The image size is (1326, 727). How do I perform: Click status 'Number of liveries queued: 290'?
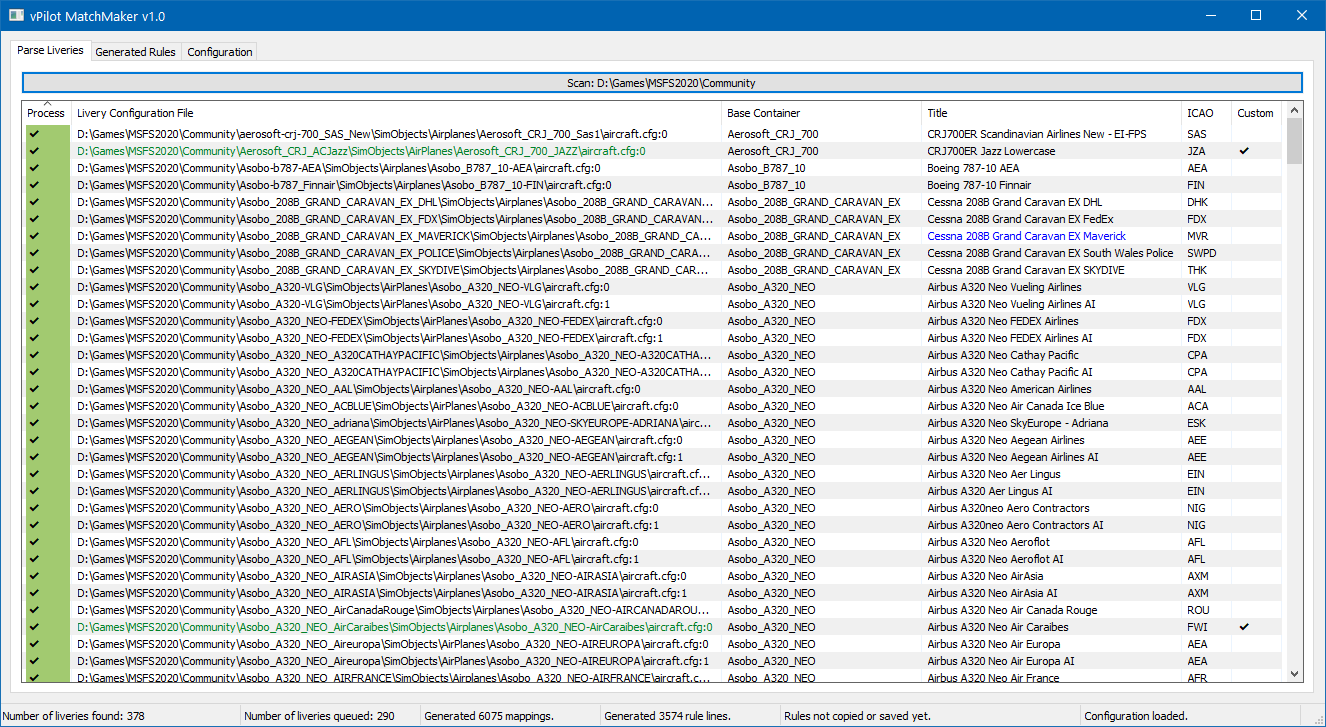pyautogui.click(x=319, y=716)
